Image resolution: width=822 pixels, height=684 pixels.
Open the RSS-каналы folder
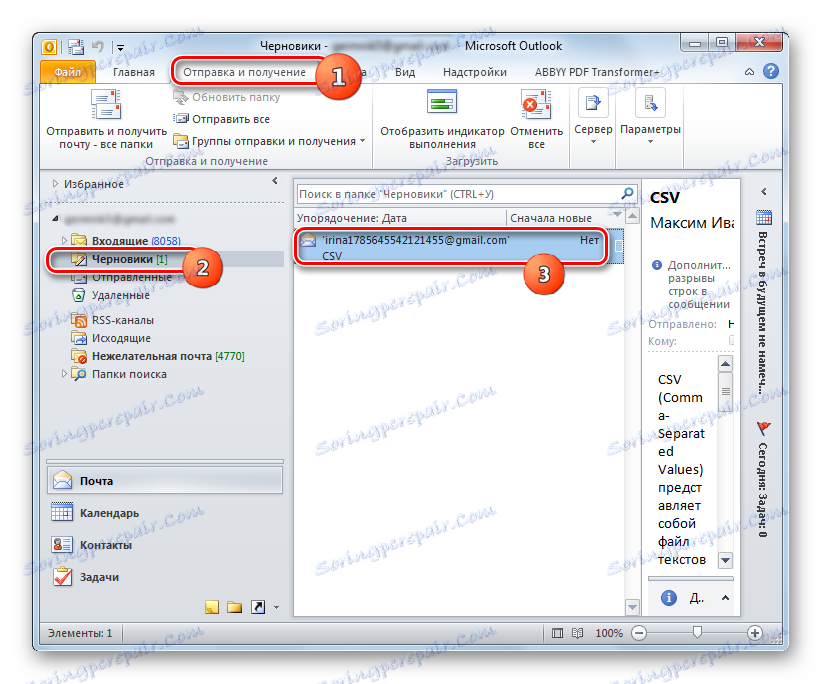[x=113, y=320]
